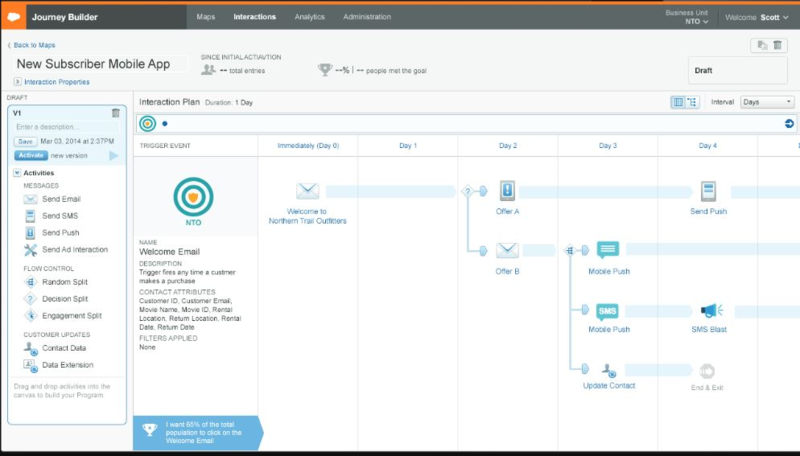Select the Day 1 column header
Screen dimensions: 800x456
tap(408, 145)
